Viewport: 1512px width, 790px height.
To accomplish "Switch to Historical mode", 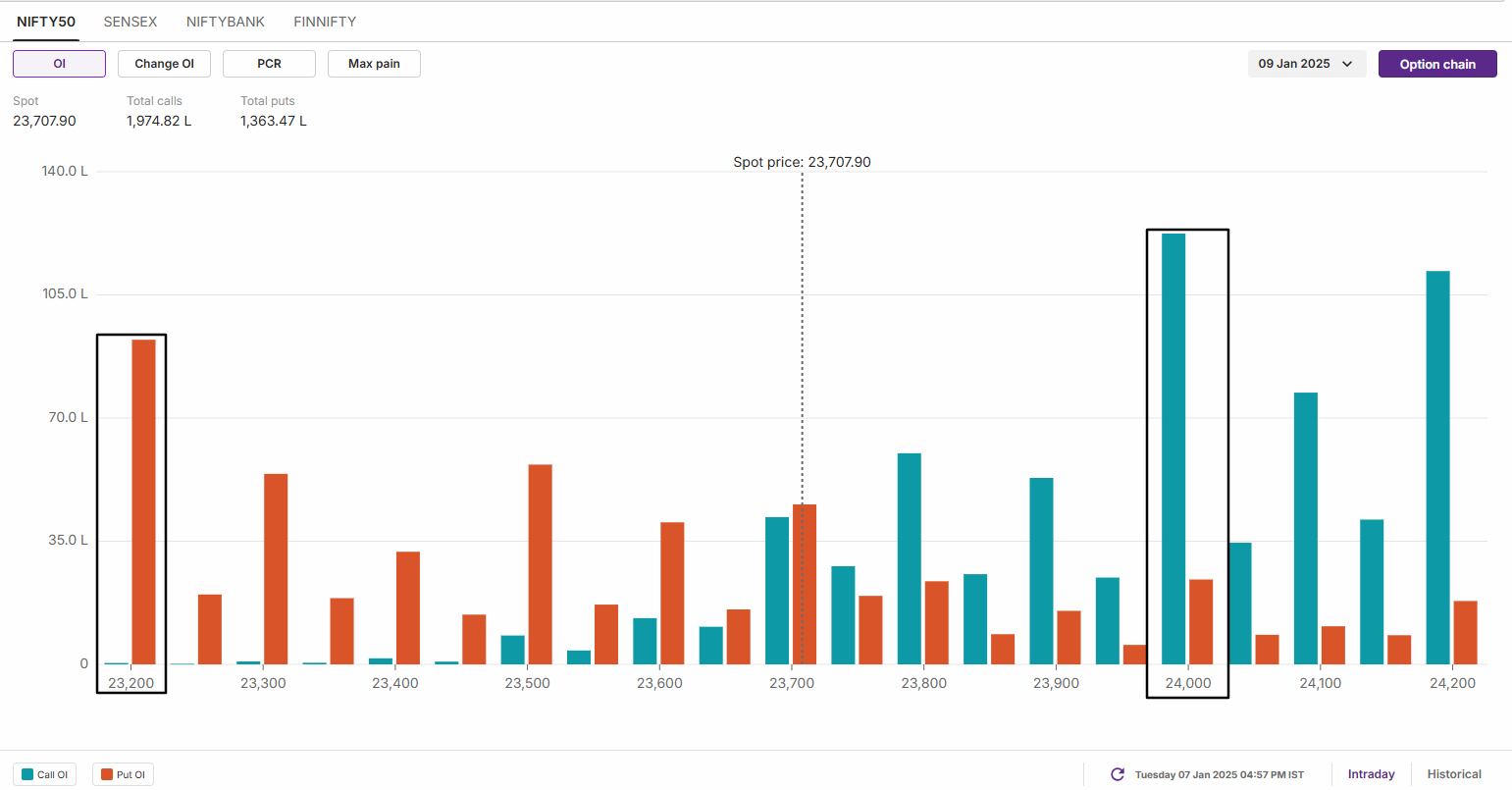I will point(1454,774).
